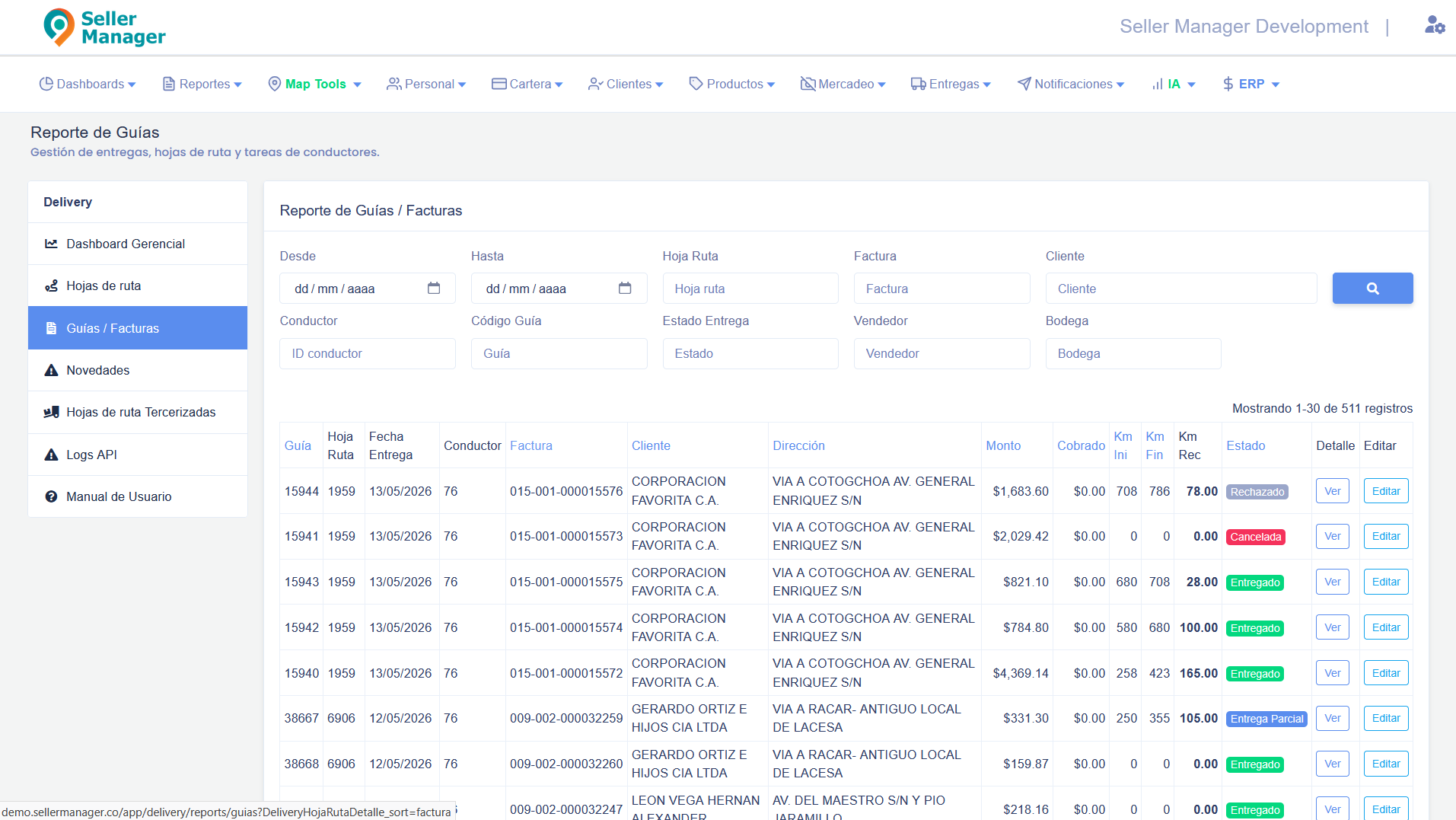Viewport: 1456px width, 820px height.
Task: Sort table by Factura column header
Action: click(x=531, y=445)
